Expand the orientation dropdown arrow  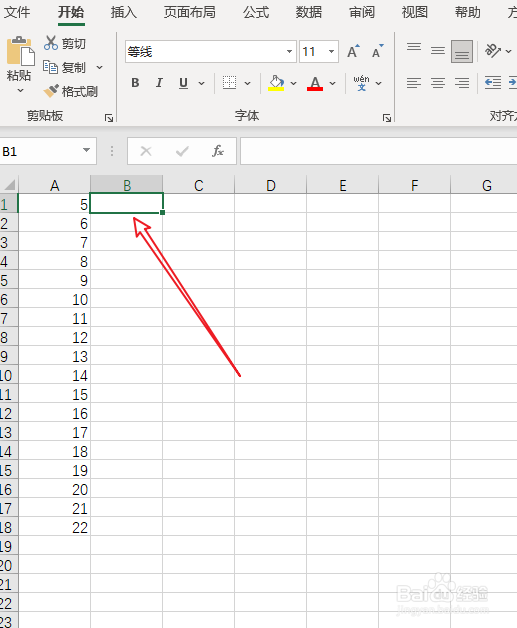click(x=508, y=51)
